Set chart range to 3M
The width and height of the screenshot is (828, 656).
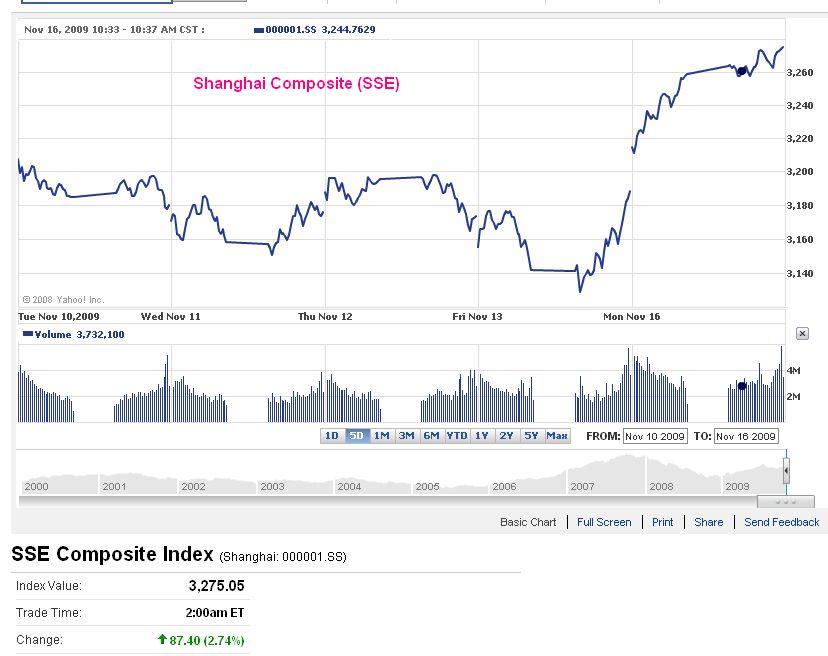406,436
